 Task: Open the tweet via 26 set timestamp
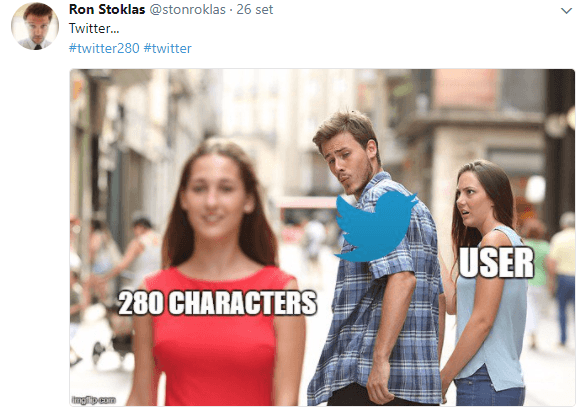click(x=255, y=10)
